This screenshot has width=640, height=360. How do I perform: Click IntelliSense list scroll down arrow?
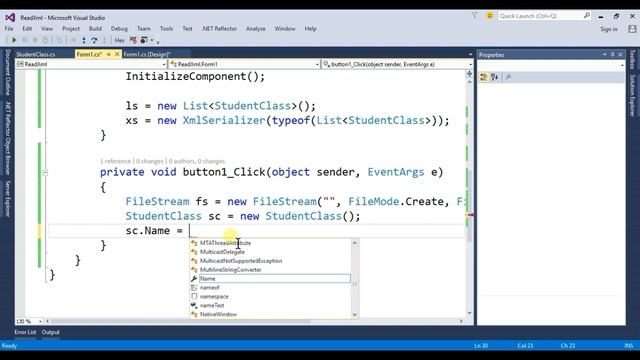coord(354,315)
